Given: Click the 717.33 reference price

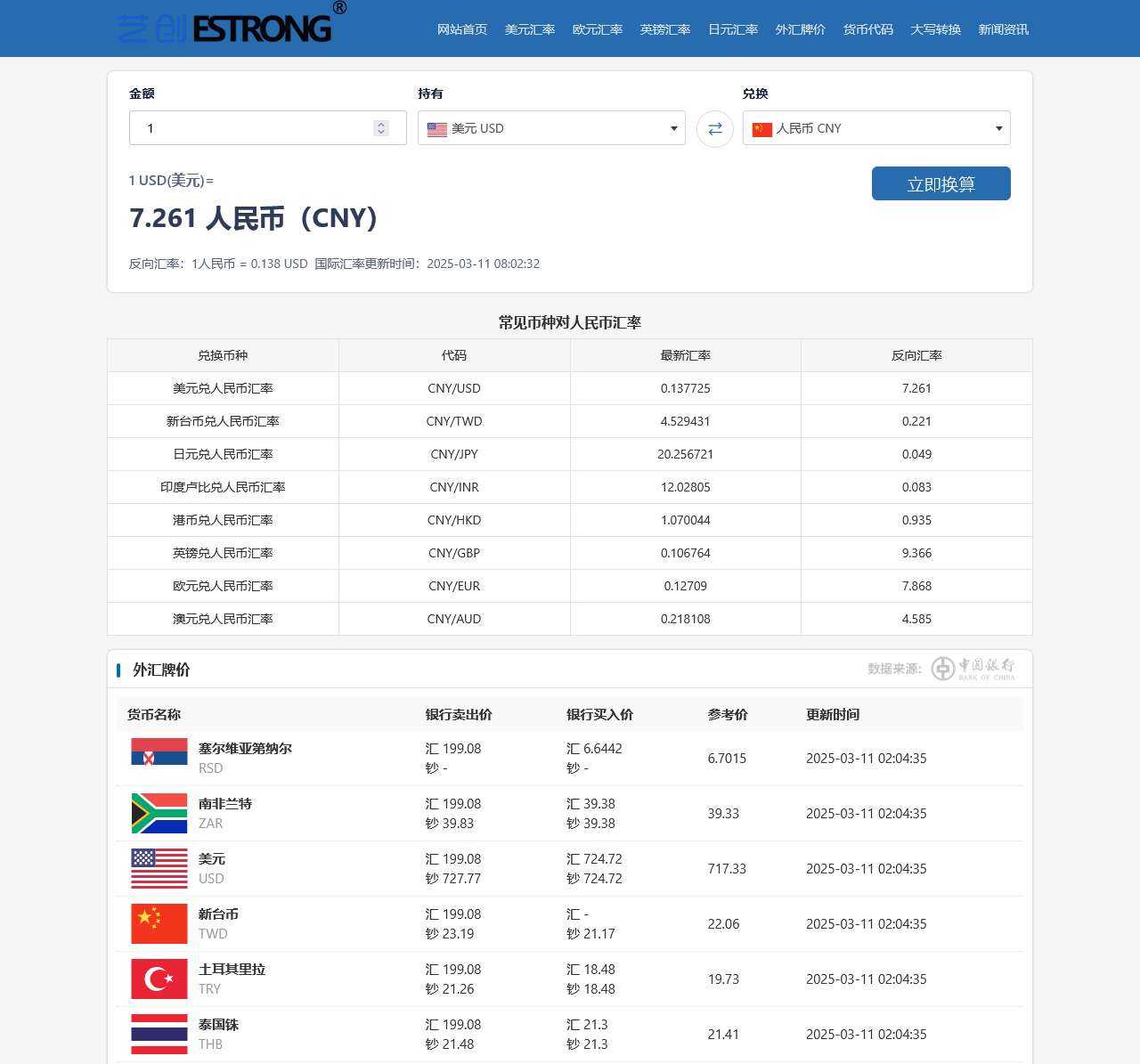Looking at the screenshot, I should click(727, 869).
